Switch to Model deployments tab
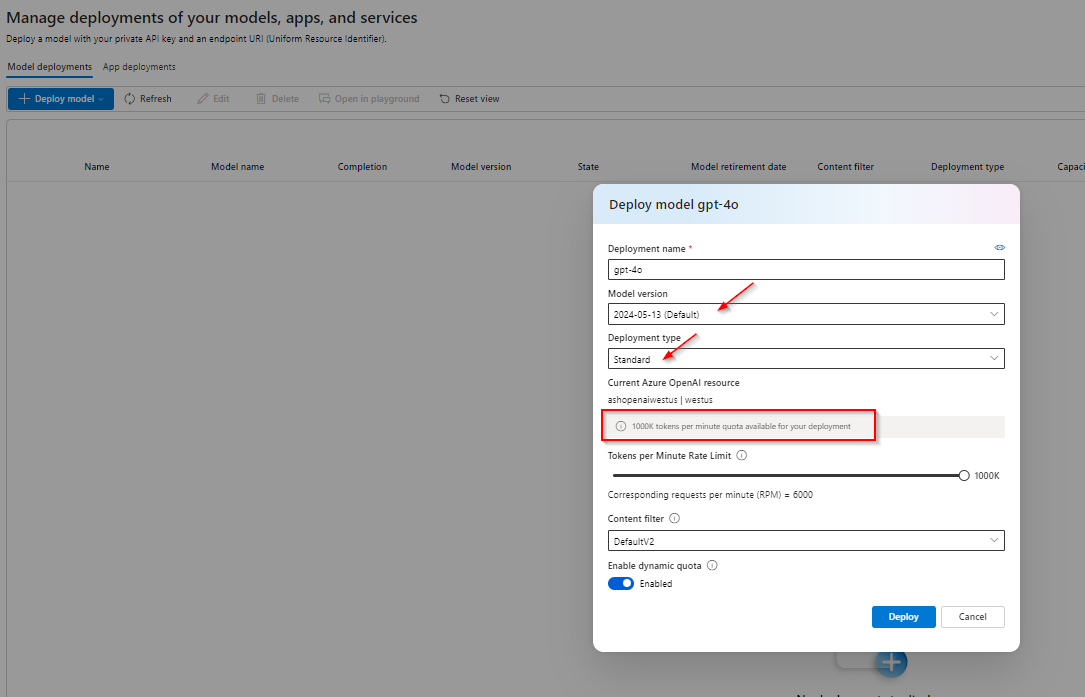Image resolution: width=1085 pixels, height=697 pixels. pyautogui.click(x=50, y=67)
